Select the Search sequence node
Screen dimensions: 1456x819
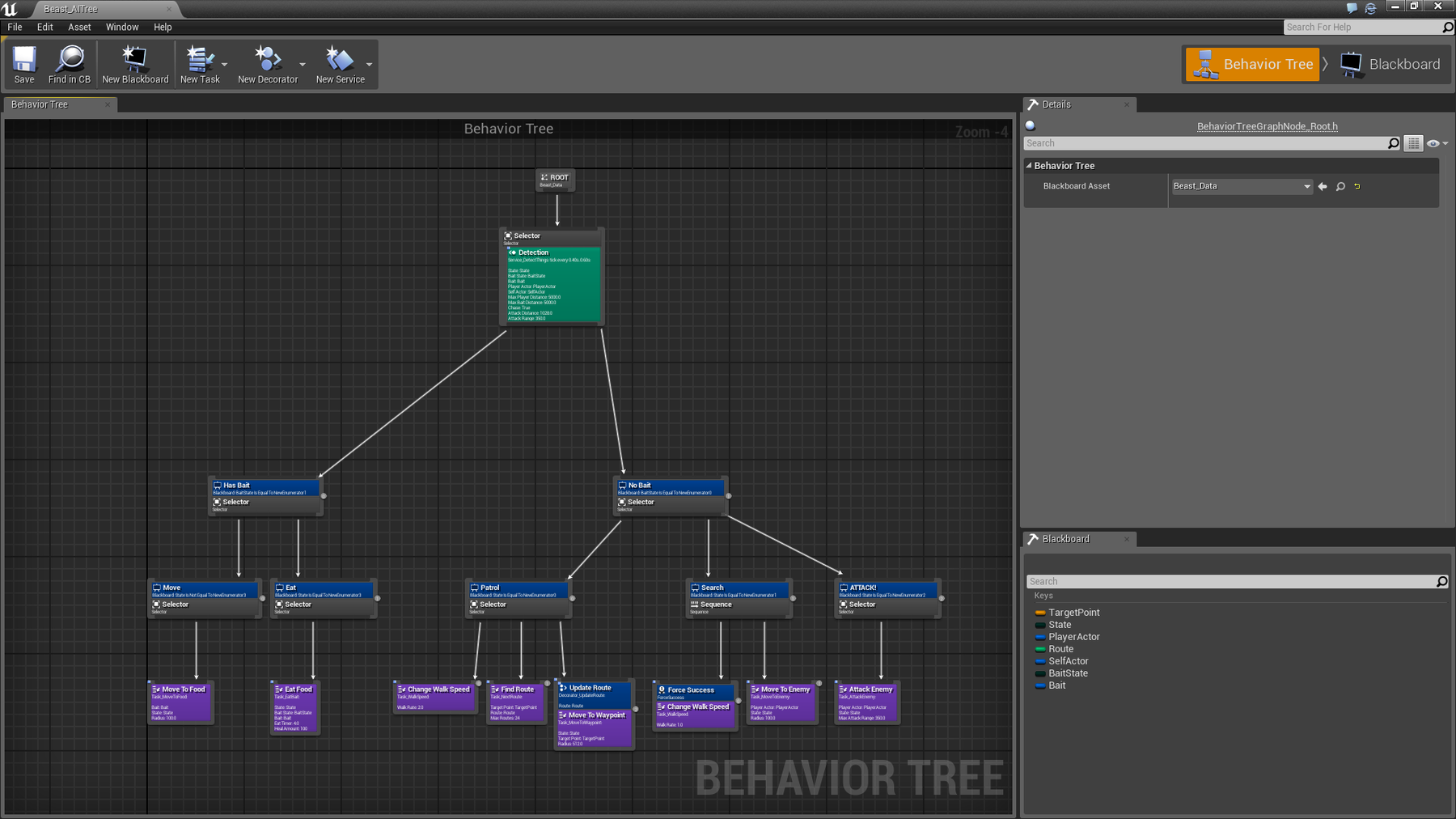point(739,607)
